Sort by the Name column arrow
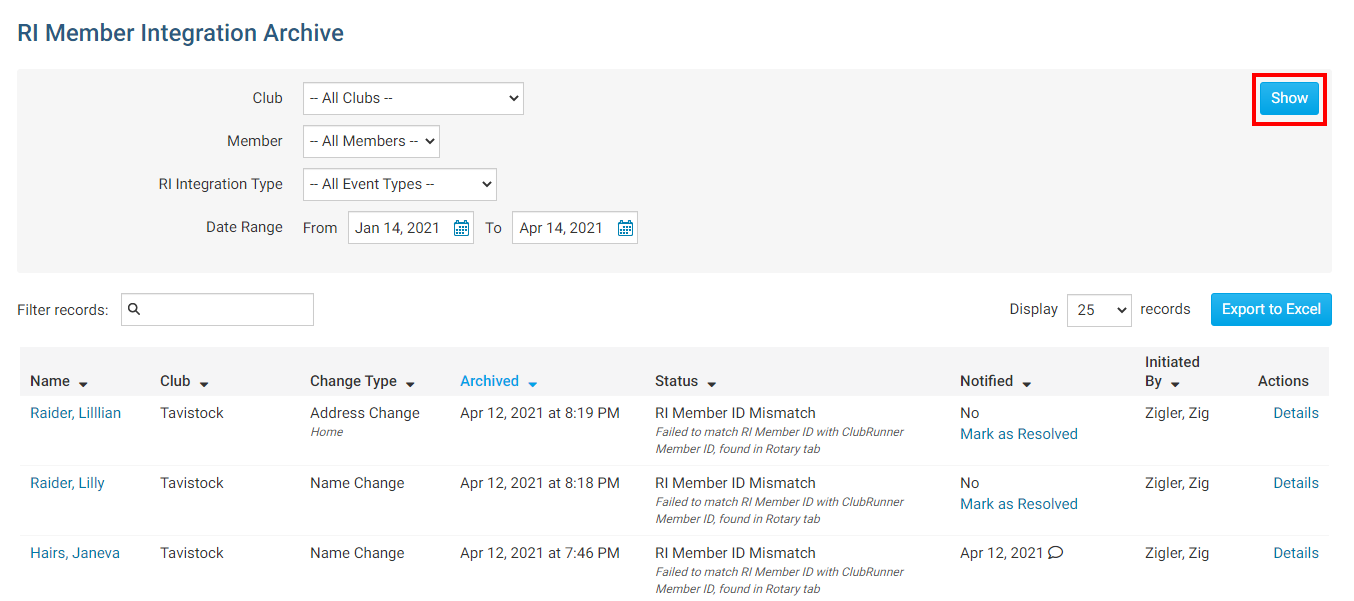Screen dimensions: 1354x601 pyautogui.click(x=83, y=384)
